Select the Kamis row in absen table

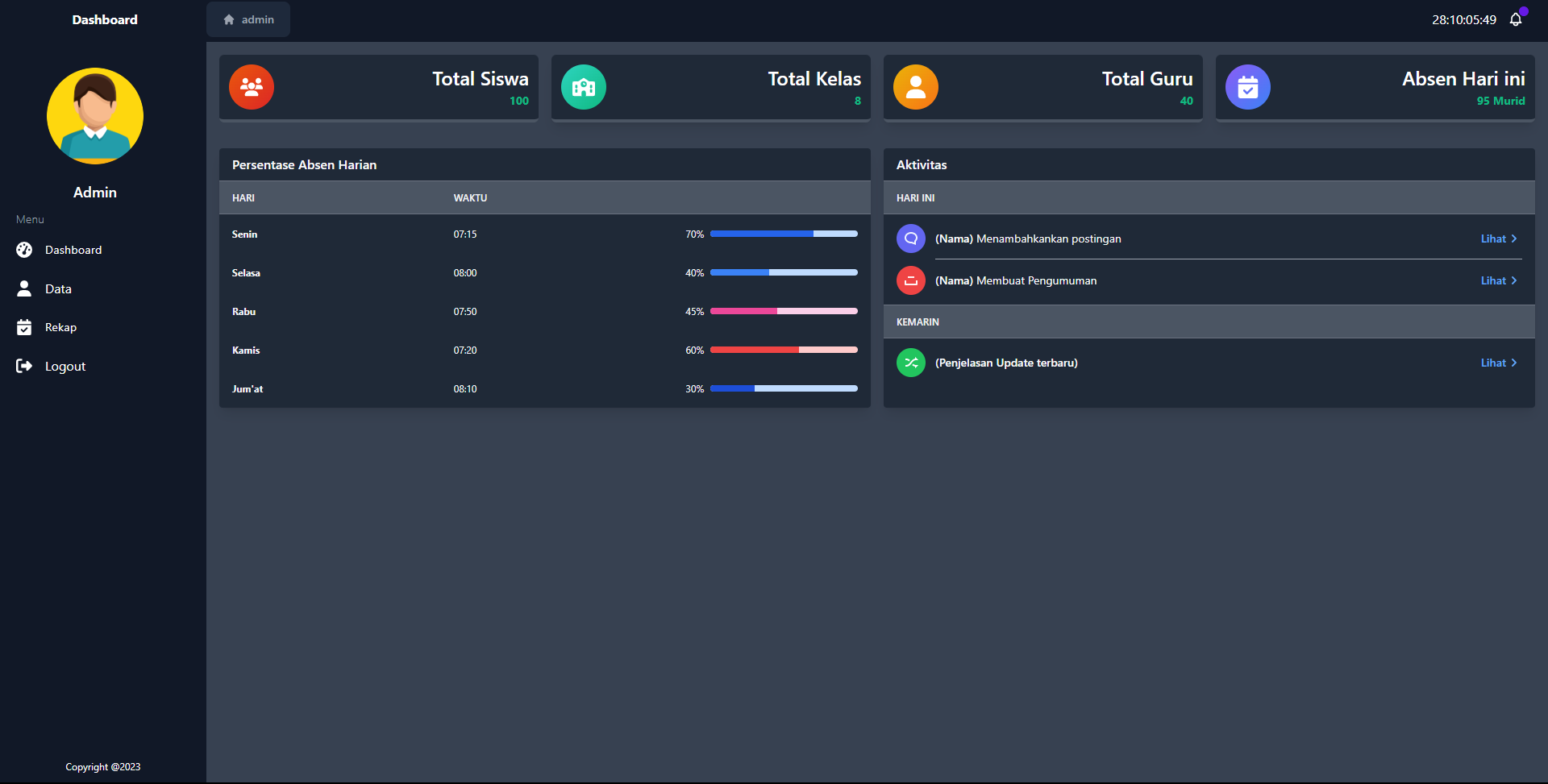(x=246, y=350)
